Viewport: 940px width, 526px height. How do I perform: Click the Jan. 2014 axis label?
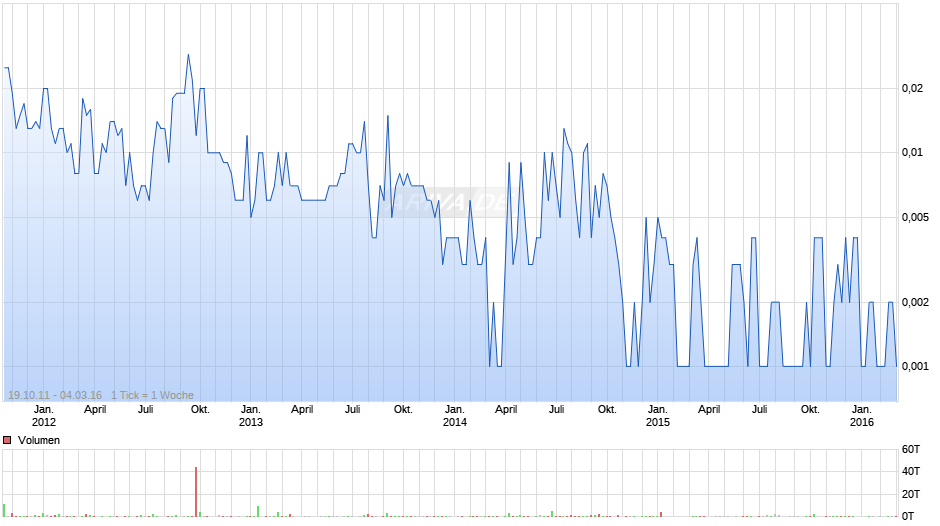click(454, 416)
